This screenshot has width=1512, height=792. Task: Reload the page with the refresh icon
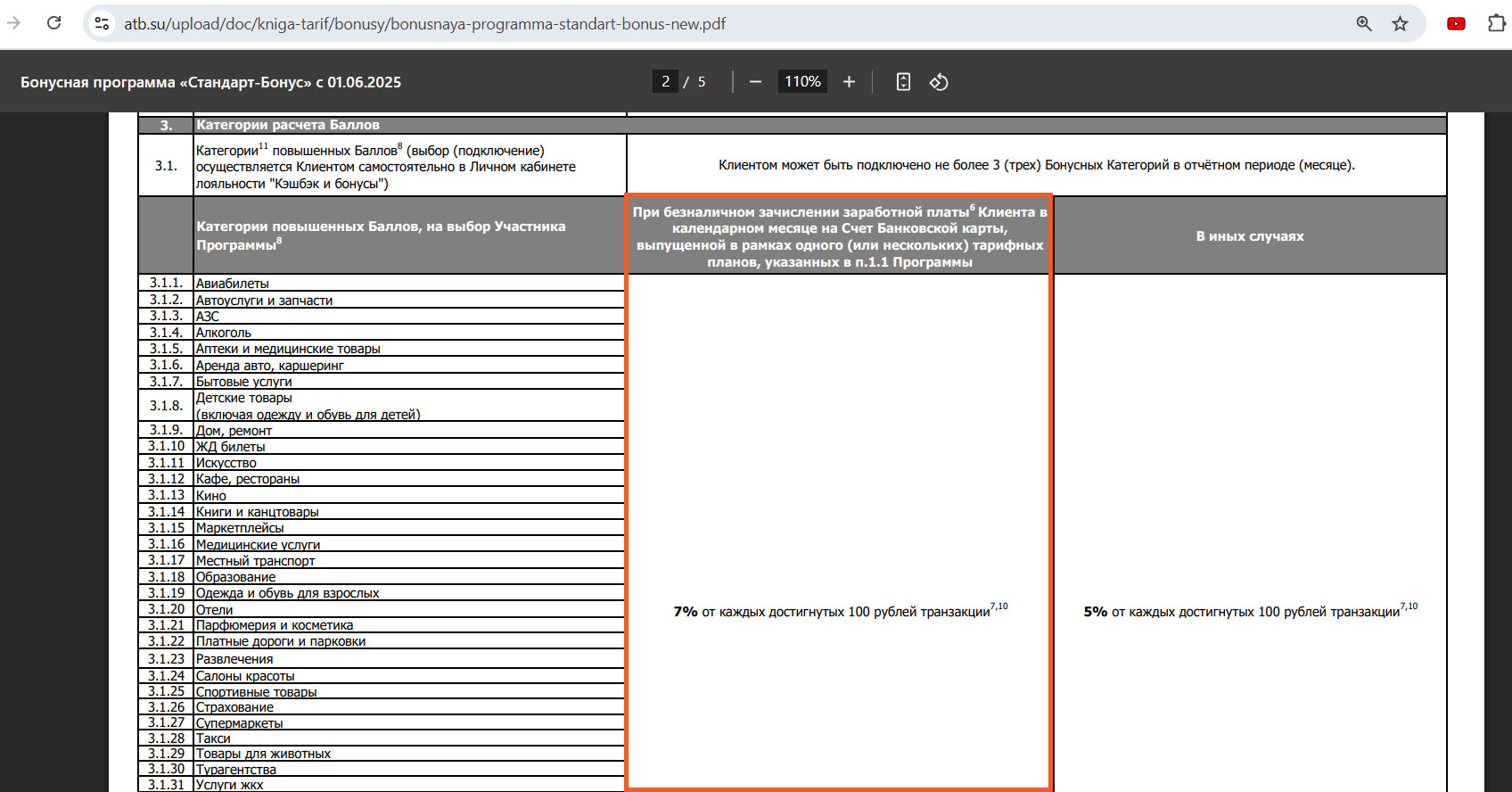[x=54, y=23]
